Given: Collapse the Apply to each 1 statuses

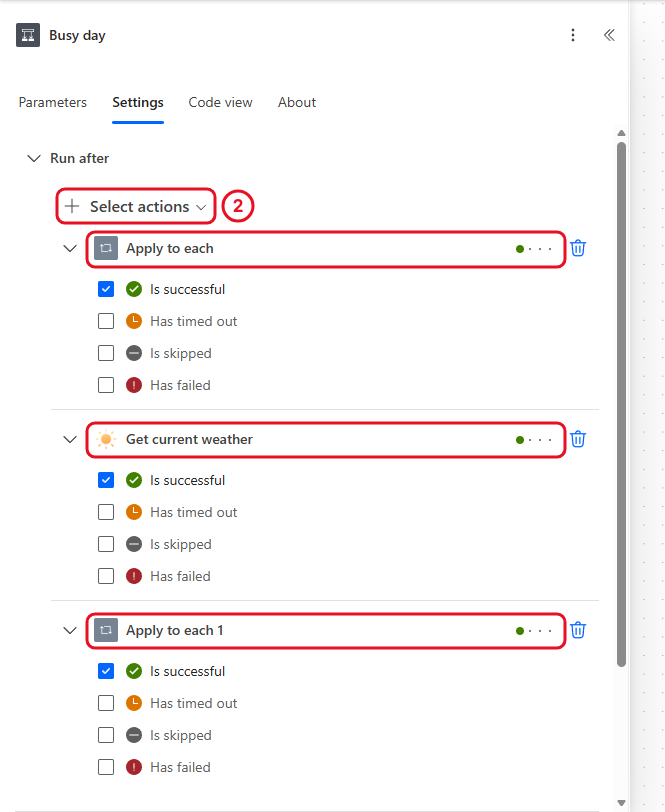Looking at the screenshot, I should point(70,630).
